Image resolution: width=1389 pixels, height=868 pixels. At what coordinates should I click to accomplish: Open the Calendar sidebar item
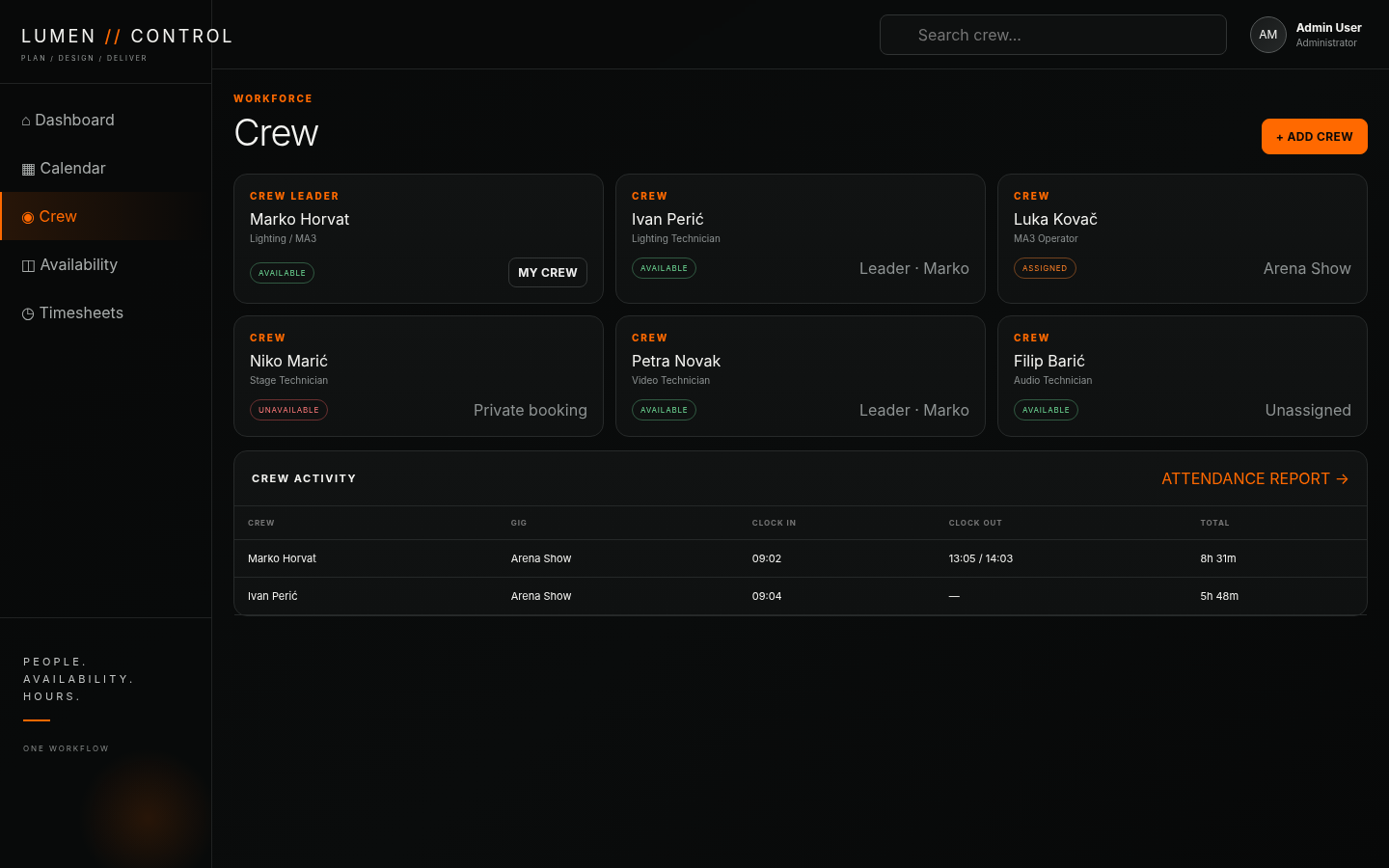(105, 168)
